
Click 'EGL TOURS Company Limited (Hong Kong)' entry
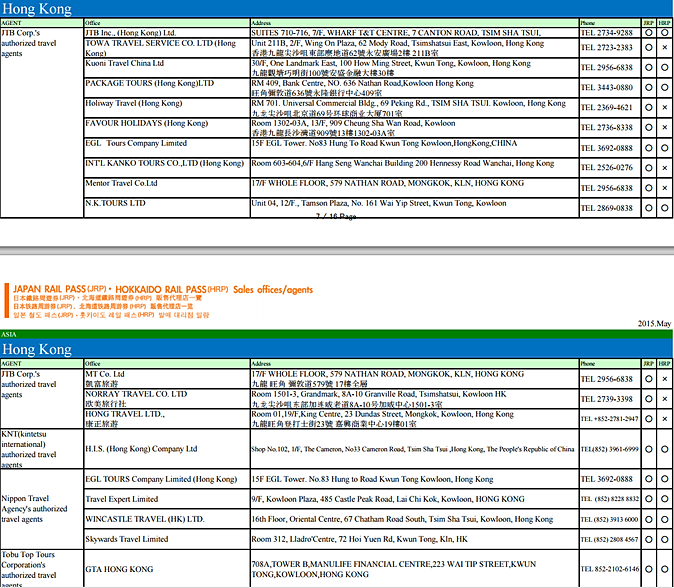coord(161,479)
